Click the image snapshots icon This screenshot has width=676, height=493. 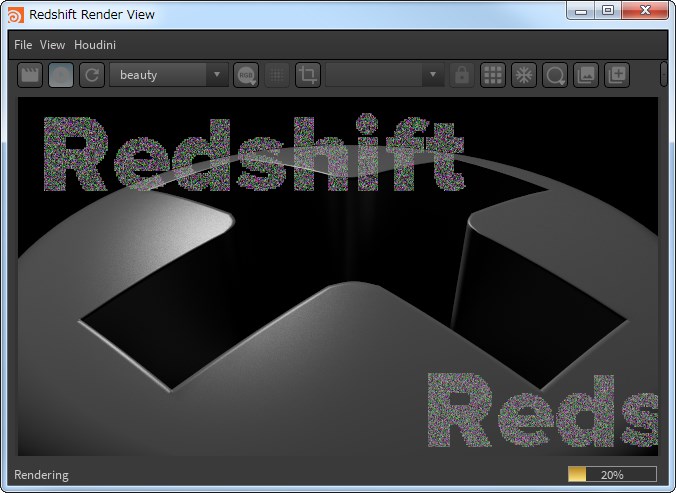[x=586, y=75]
